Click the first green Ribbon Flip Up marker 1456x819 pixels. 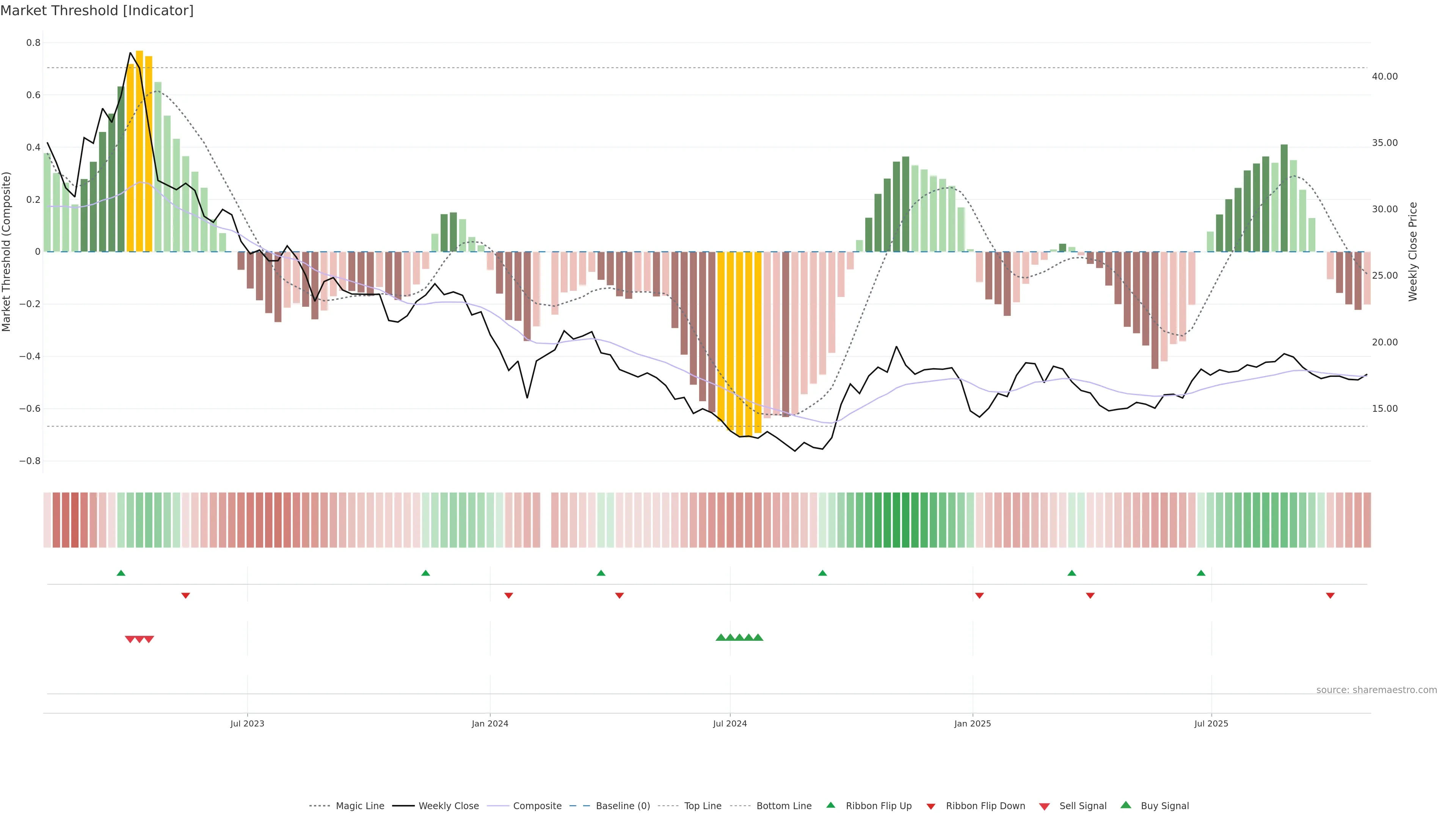(x=121, y=573)
